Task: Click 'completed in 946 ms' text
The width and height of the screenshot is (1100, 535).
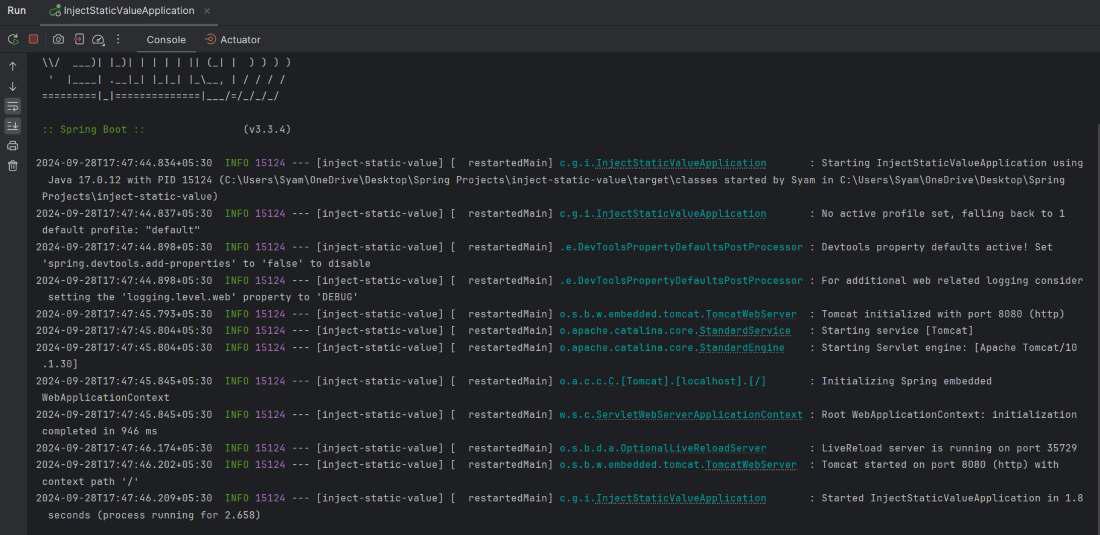Action: (x=100, y=431)
